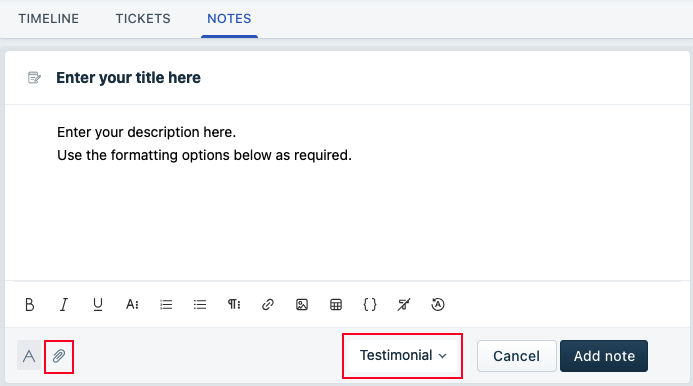Insert code block with braces icon
The width and height of the screenshot is (693, 386).
tap(370, 304)
